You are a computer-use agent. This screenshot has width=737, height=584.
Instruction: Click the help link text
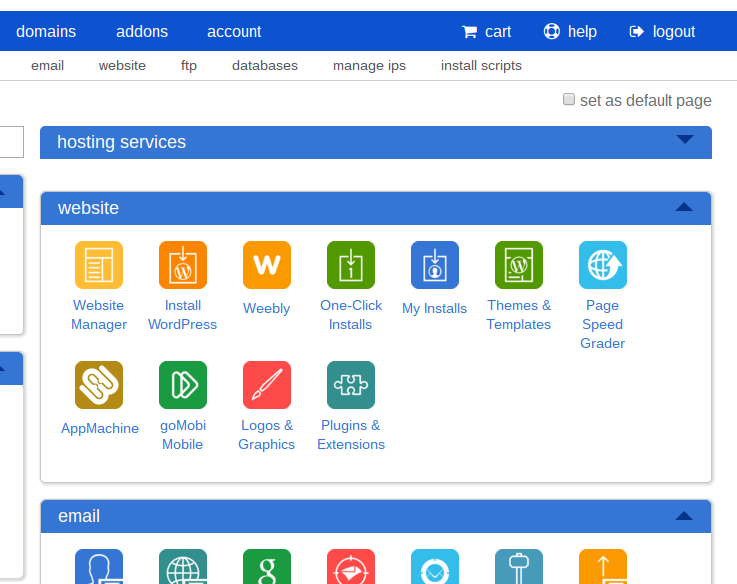coord(582,32)
